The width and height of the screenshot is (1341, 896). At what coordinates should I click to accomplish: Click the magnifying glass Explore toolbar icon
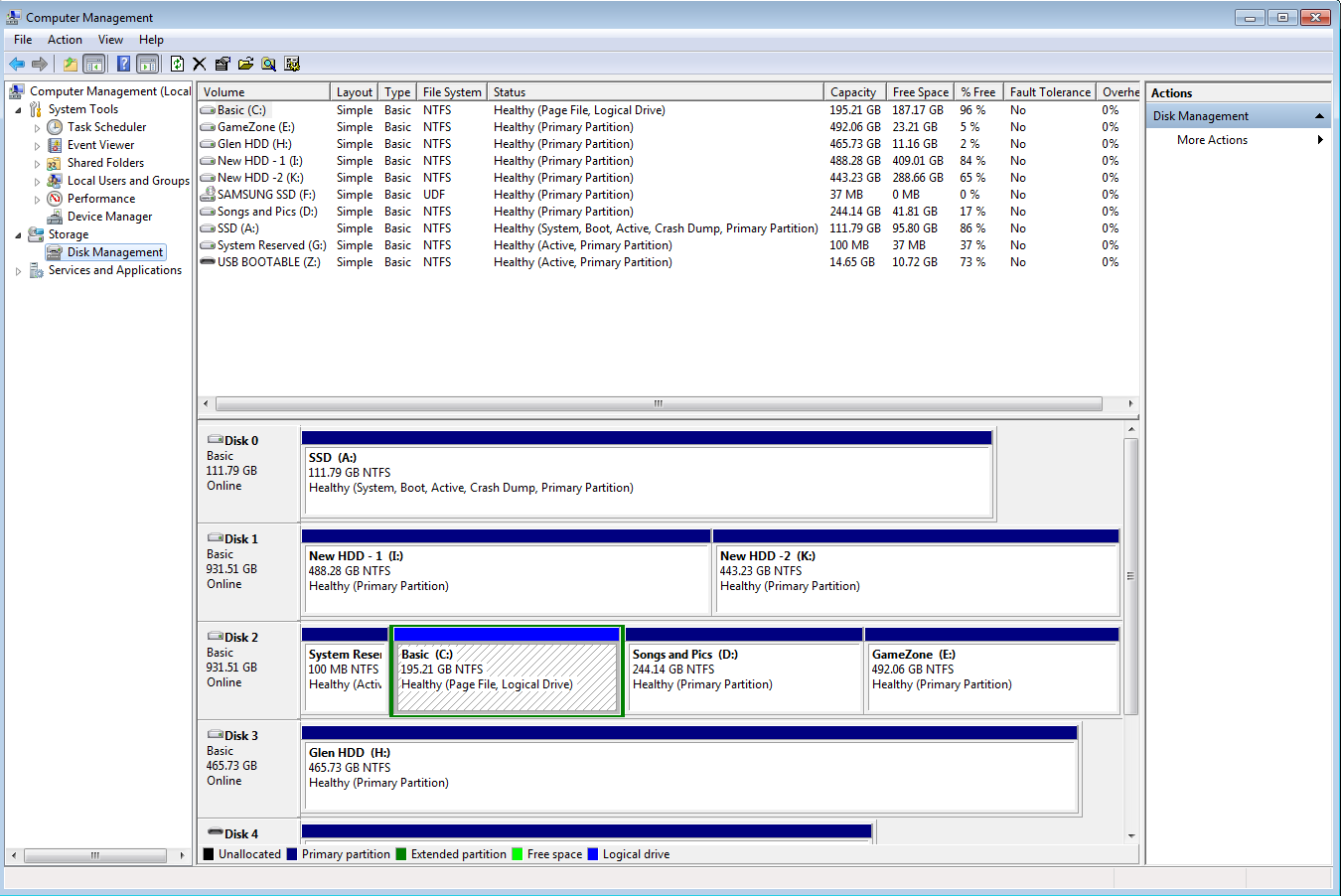coord(268,64)
